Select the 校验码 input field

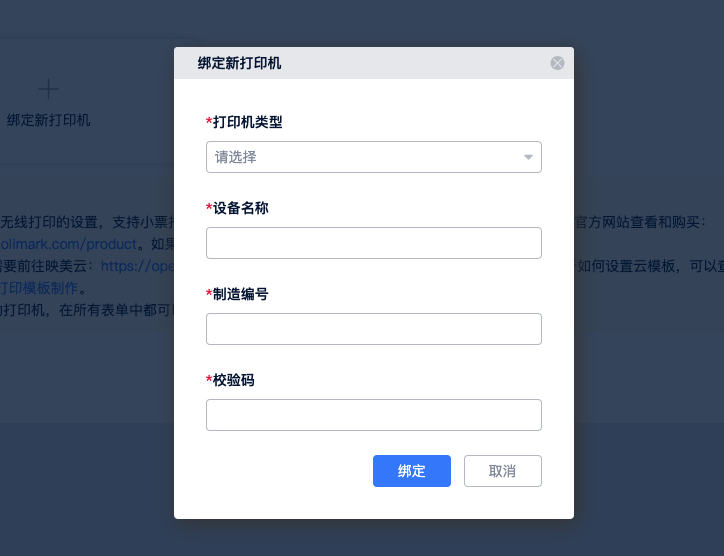pyautogui.click(x=373, y=415)
